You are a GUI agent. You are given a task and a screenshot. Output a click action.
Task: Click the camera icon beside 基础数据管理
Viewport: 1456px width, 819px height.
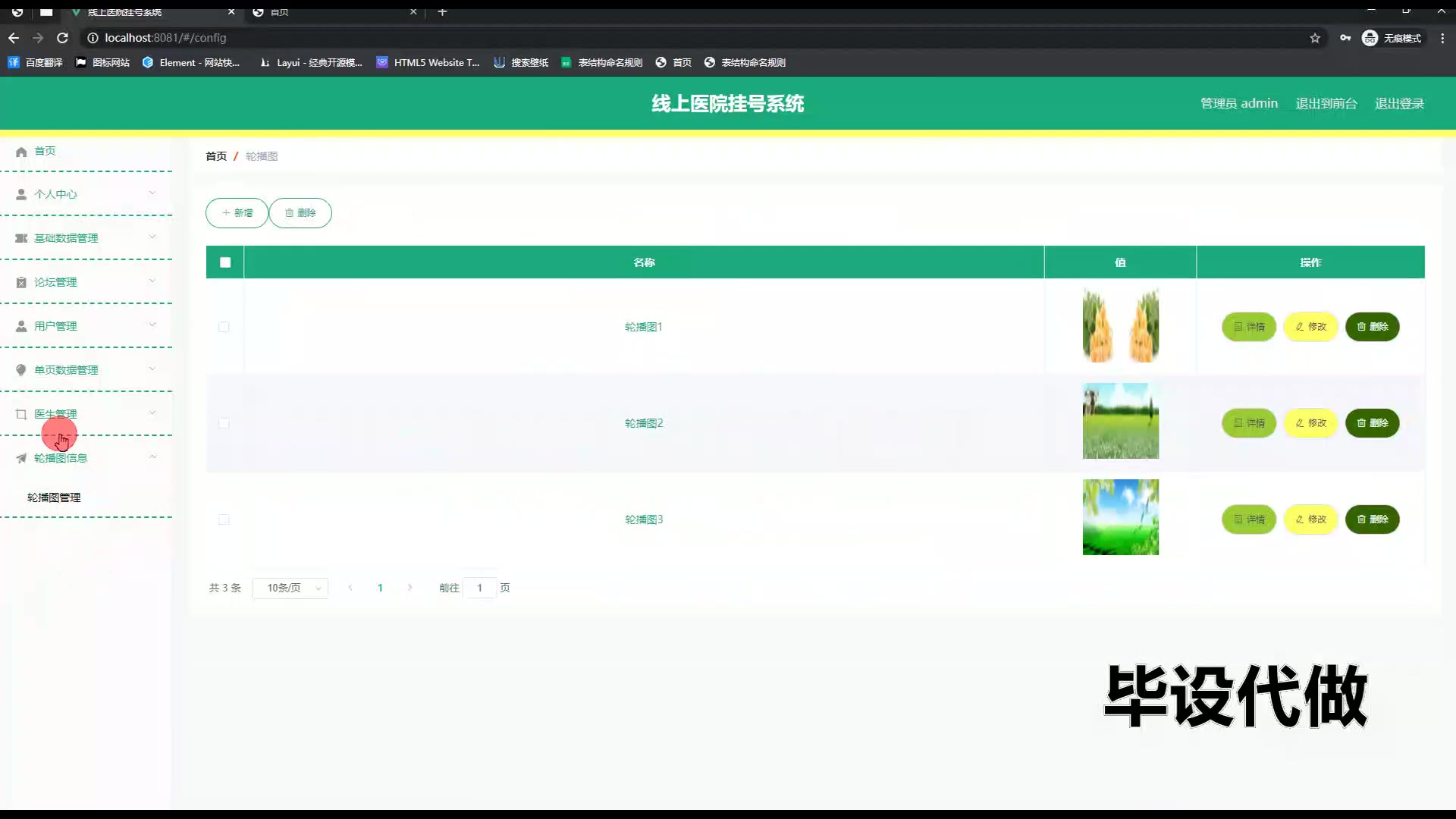click(21, 239)
